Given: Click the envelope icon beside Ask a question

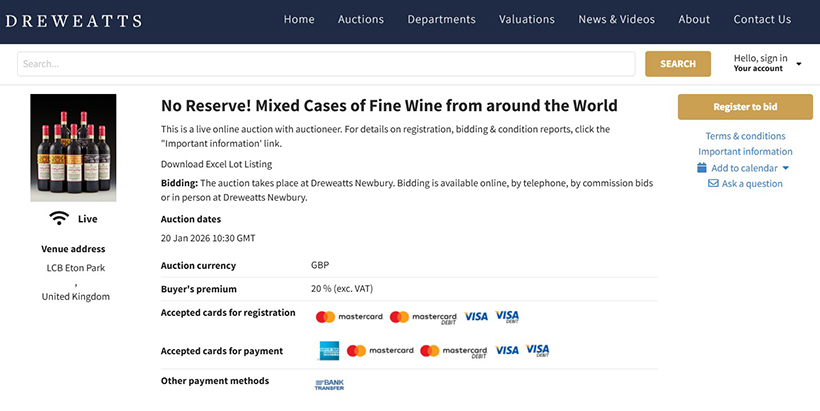Looking at the screenshot, I should point(713,184).
